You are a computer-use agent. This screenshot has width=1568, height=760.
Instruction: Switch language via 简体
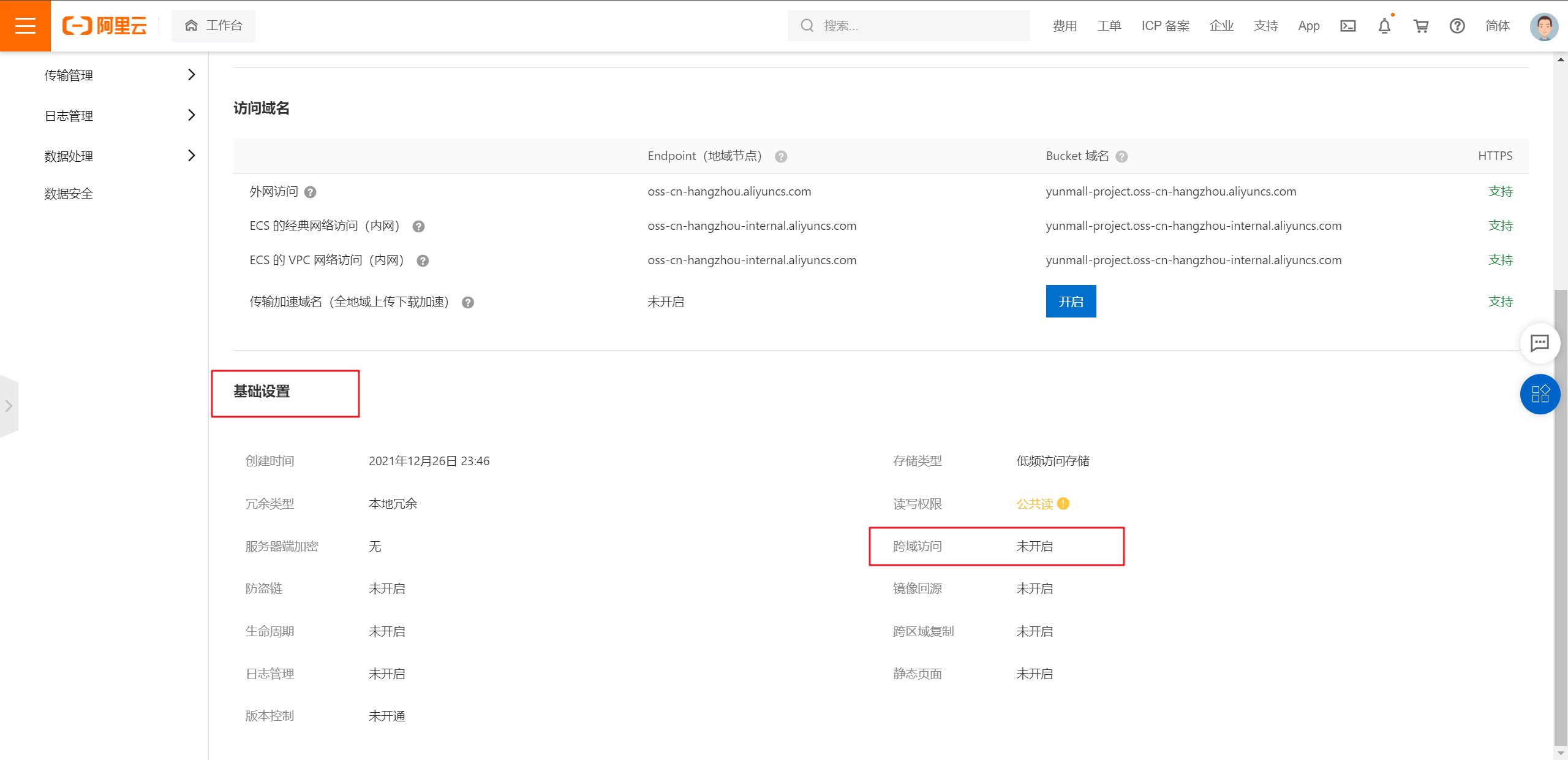coord(1498,26)
